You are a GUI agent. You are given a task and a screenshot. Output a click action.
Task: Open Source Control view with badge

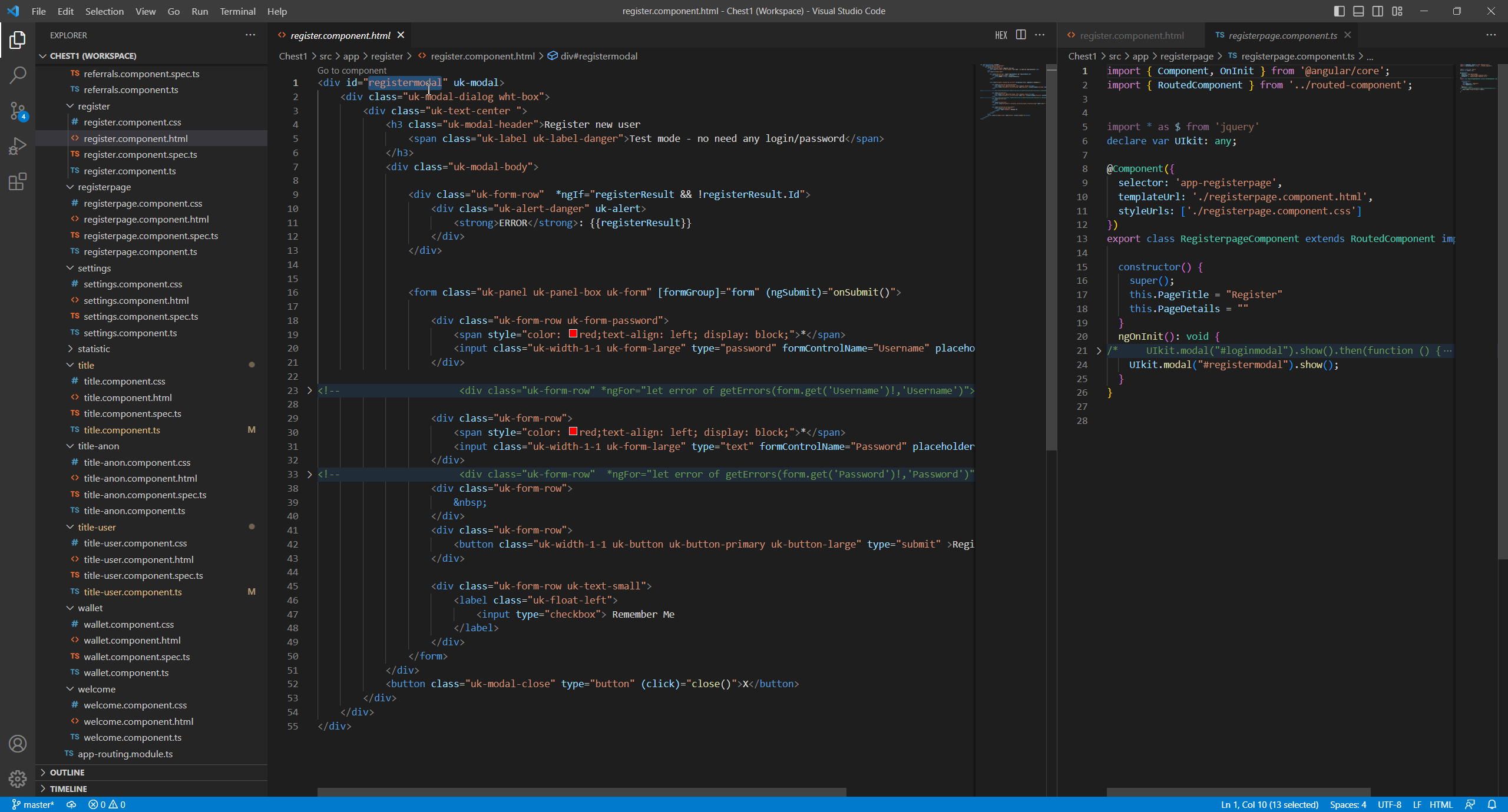click(x=18, y=110)
